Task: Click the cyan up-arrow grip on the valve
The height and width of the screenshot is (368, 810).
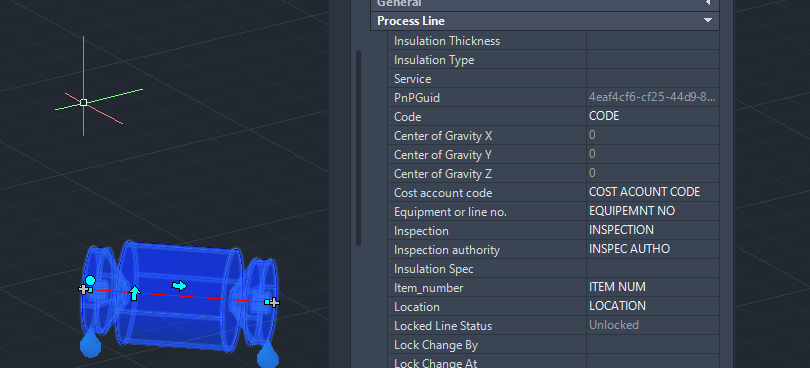Action: click(x=134, y=293)
